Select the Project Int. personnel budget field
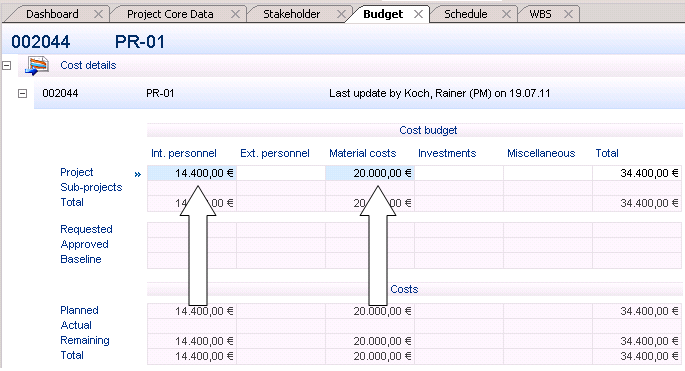 click(x=192, y=173)
